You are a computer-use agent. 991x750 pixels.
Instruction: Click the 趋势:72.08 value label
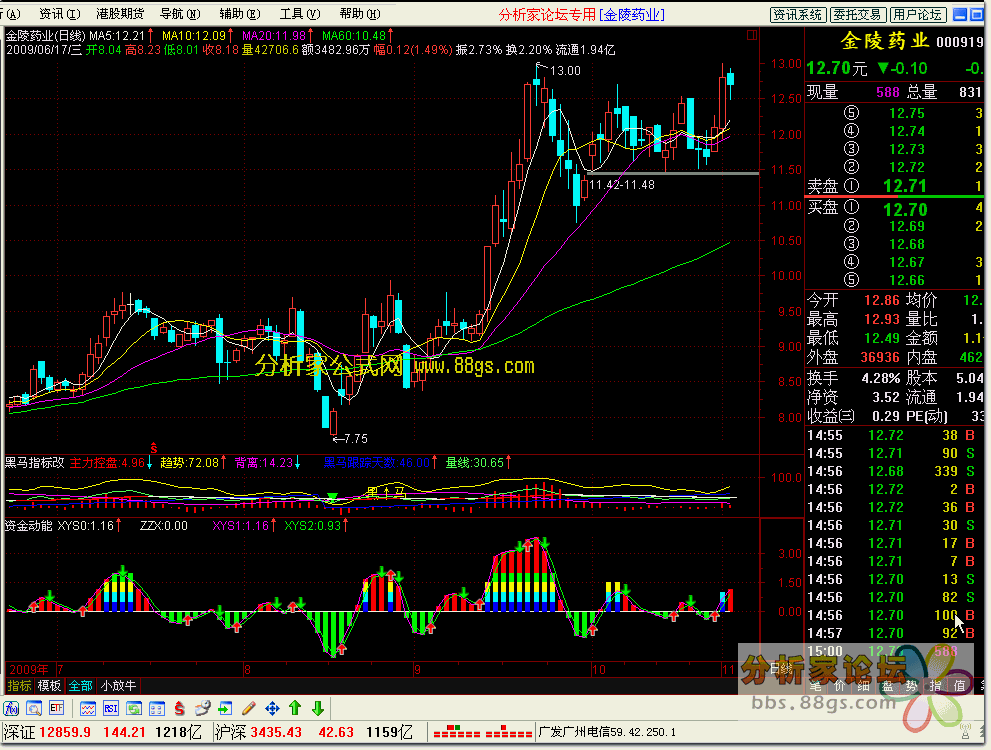189,463
